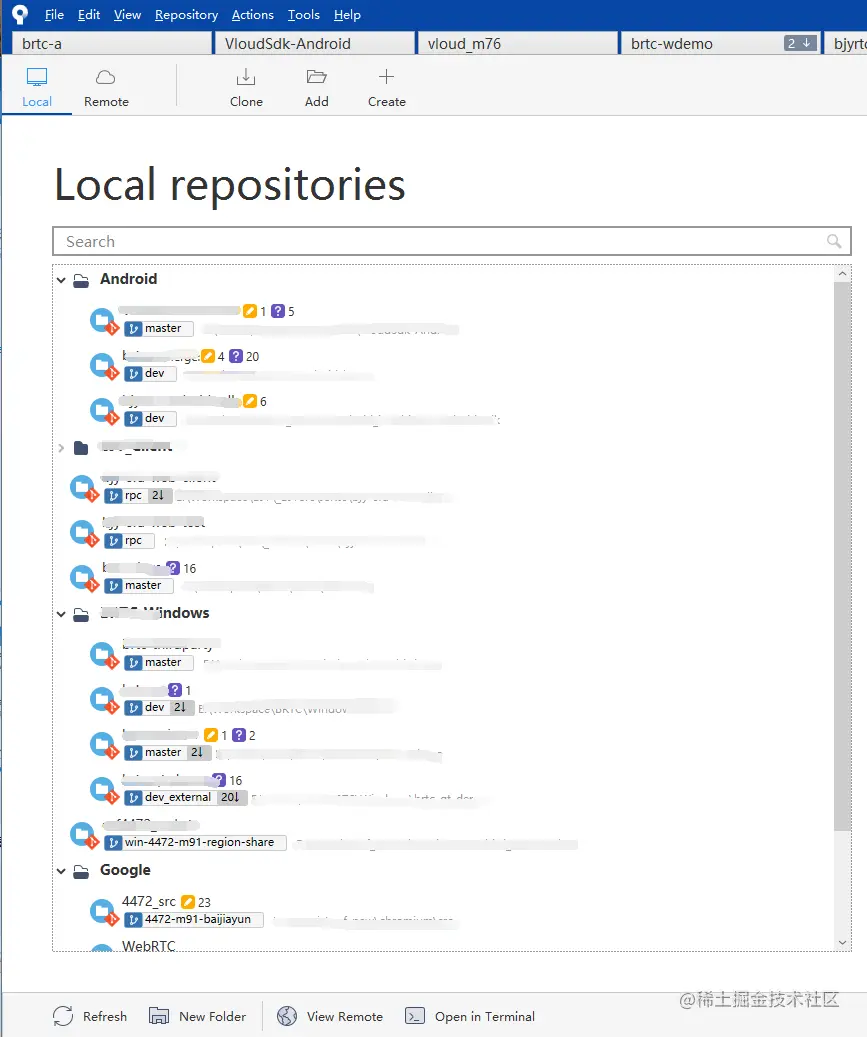Focus the repository Search field
Image resolution: width=867 pixels, height=1037 pixels.
pos(452,241)
